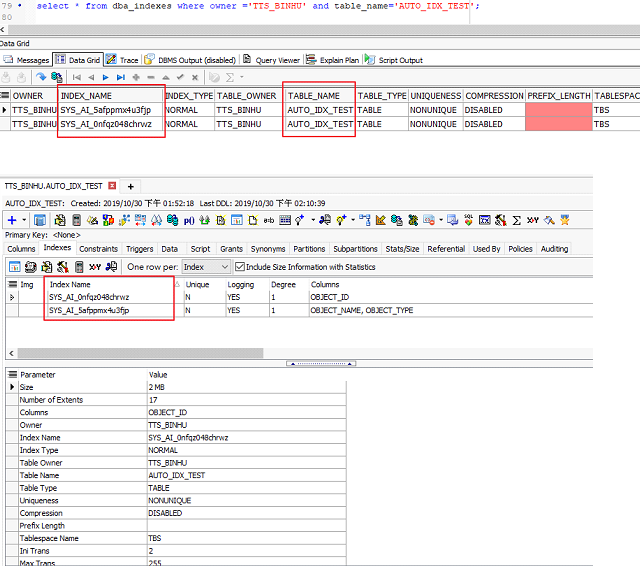Click the splitter collapse handle above Parameter grid
This screenshot has height=566, width=640.
pos(321,363)
